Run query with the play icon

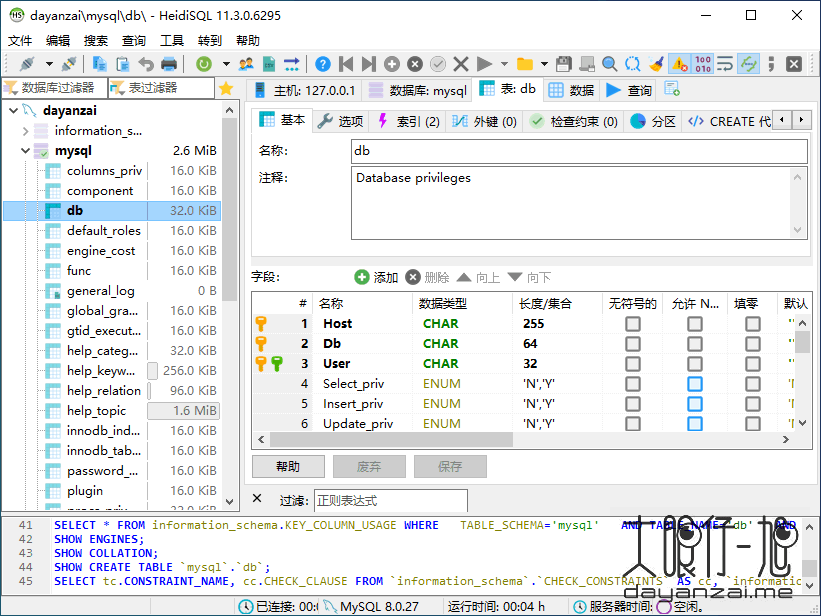[x=484, y=64]
